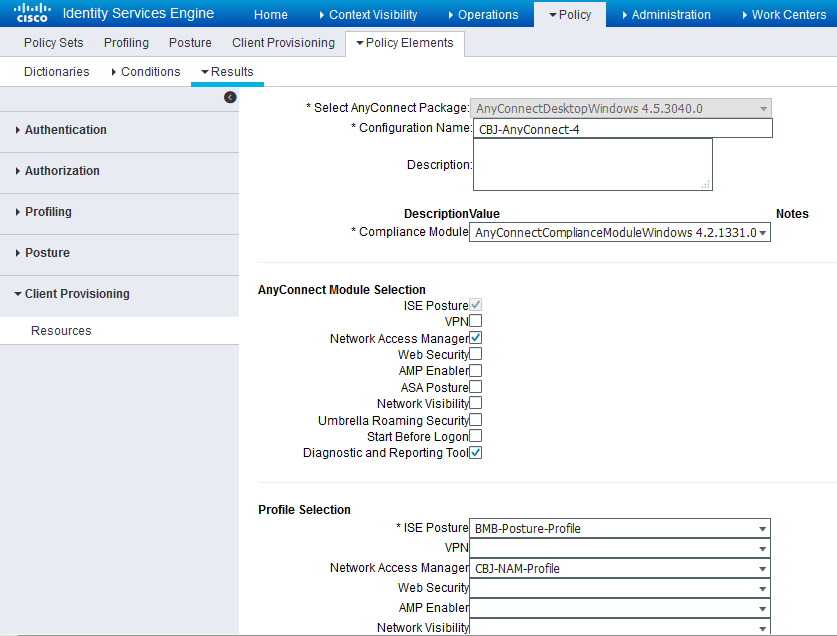Expand the Compliance Module dropdown arrow

[762, 232]
